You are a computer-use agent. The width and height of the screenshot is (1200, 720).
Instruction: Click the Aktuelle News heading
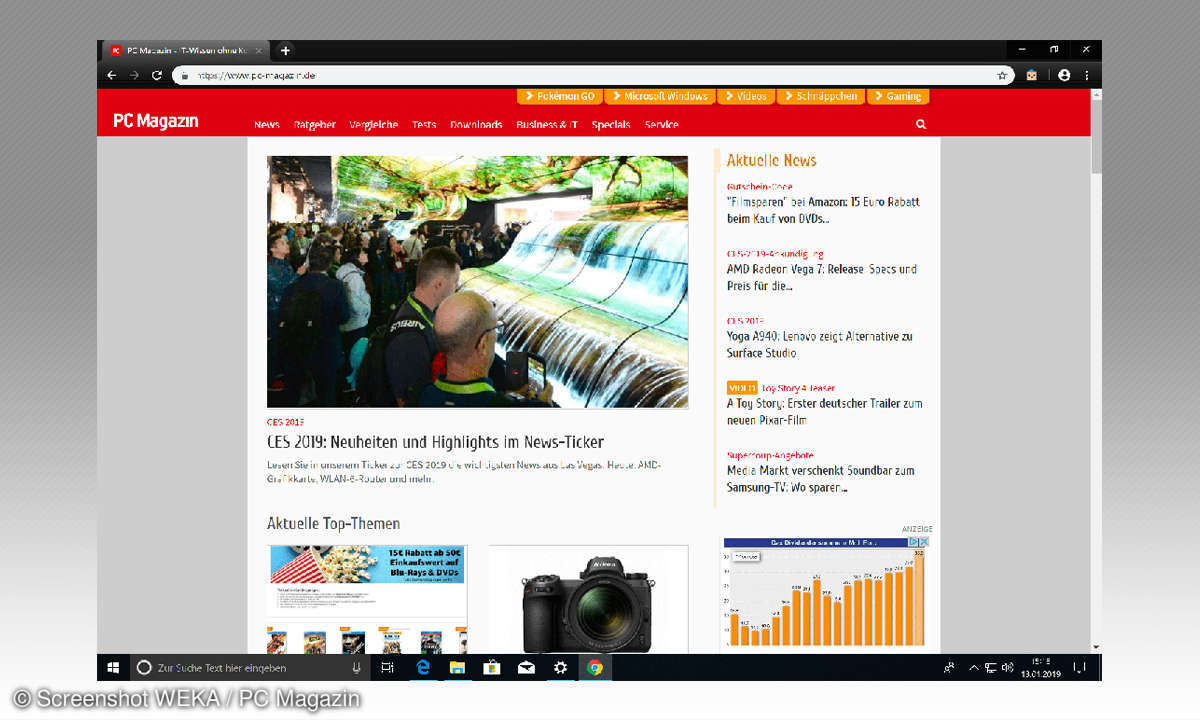[x=771, y=160]
